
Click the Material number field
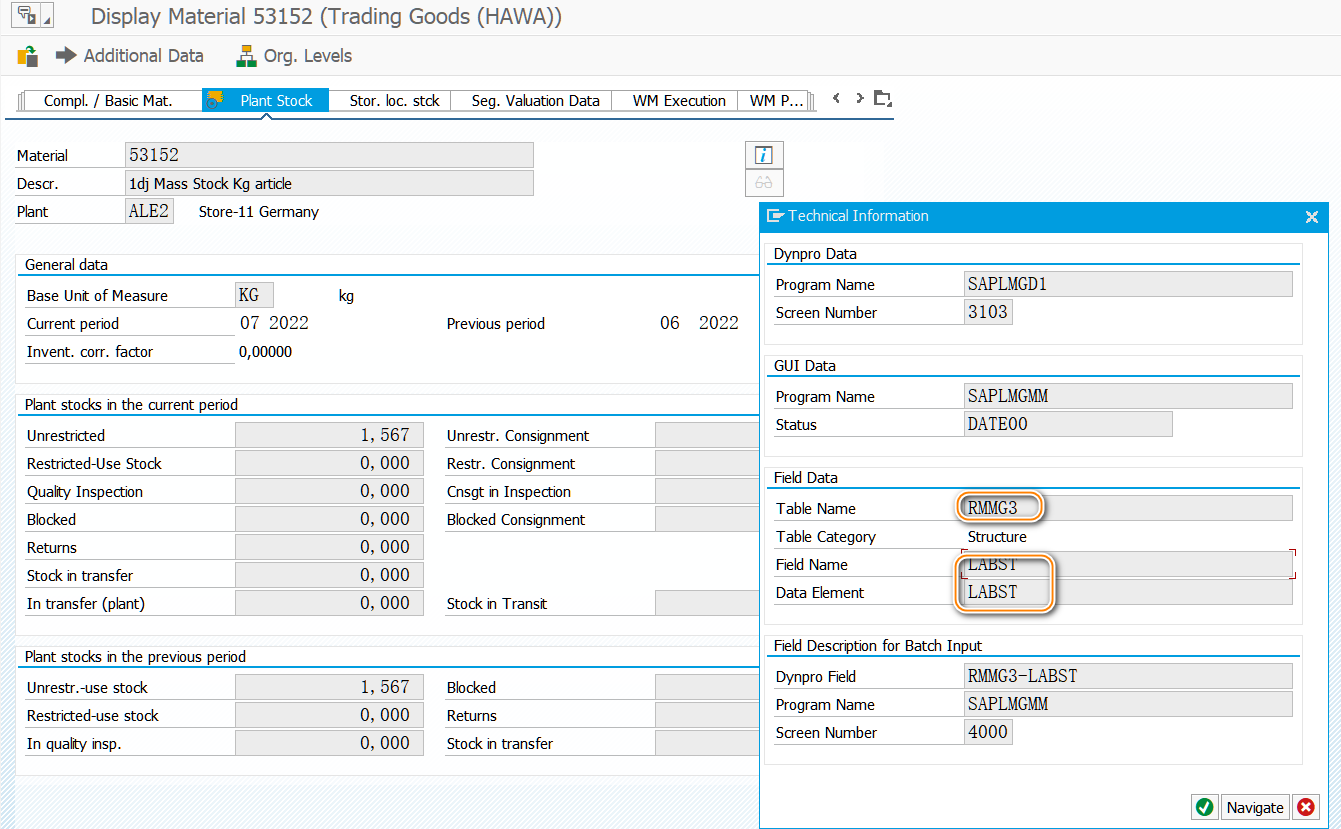(x=329, y=155)
